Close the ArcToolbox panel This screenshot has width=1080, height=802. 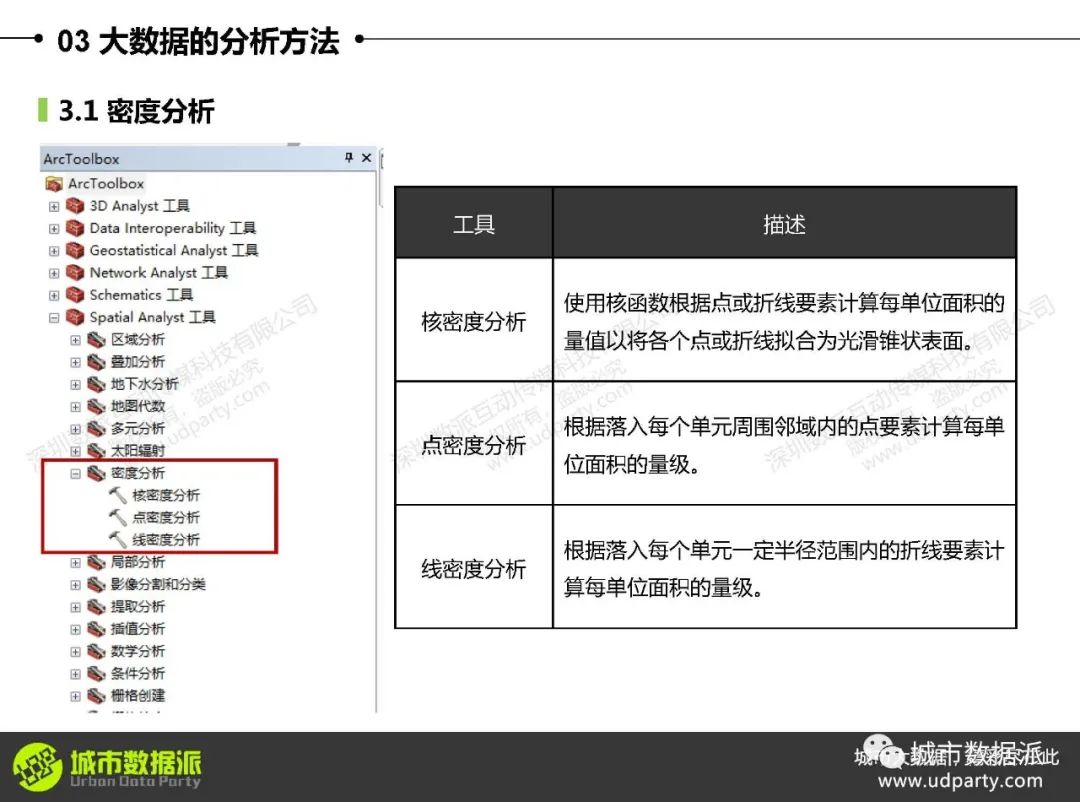(x=366, y=158)
